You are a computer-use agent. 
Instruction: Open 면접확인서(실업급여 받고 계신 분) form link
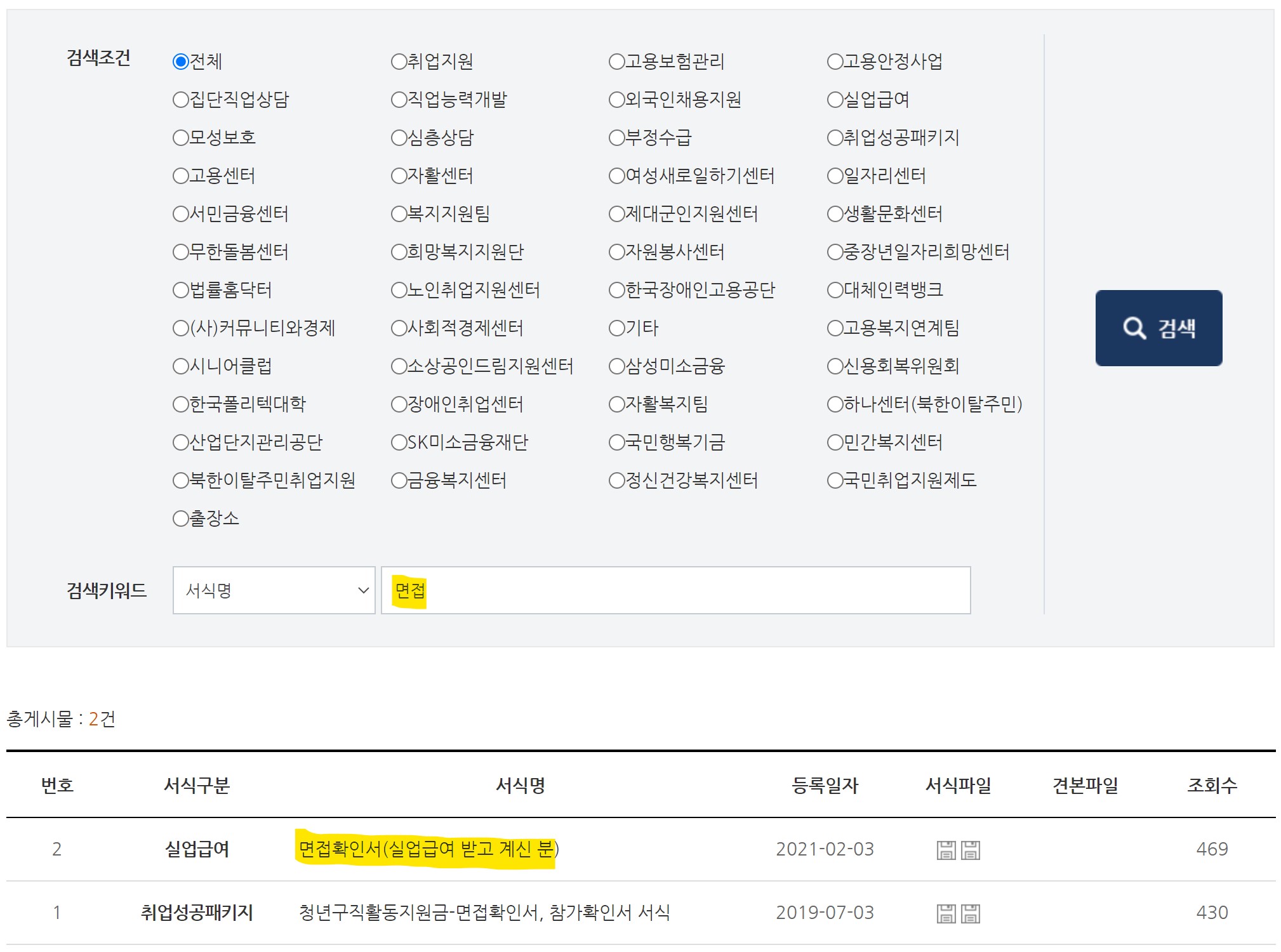coord(428,849)
